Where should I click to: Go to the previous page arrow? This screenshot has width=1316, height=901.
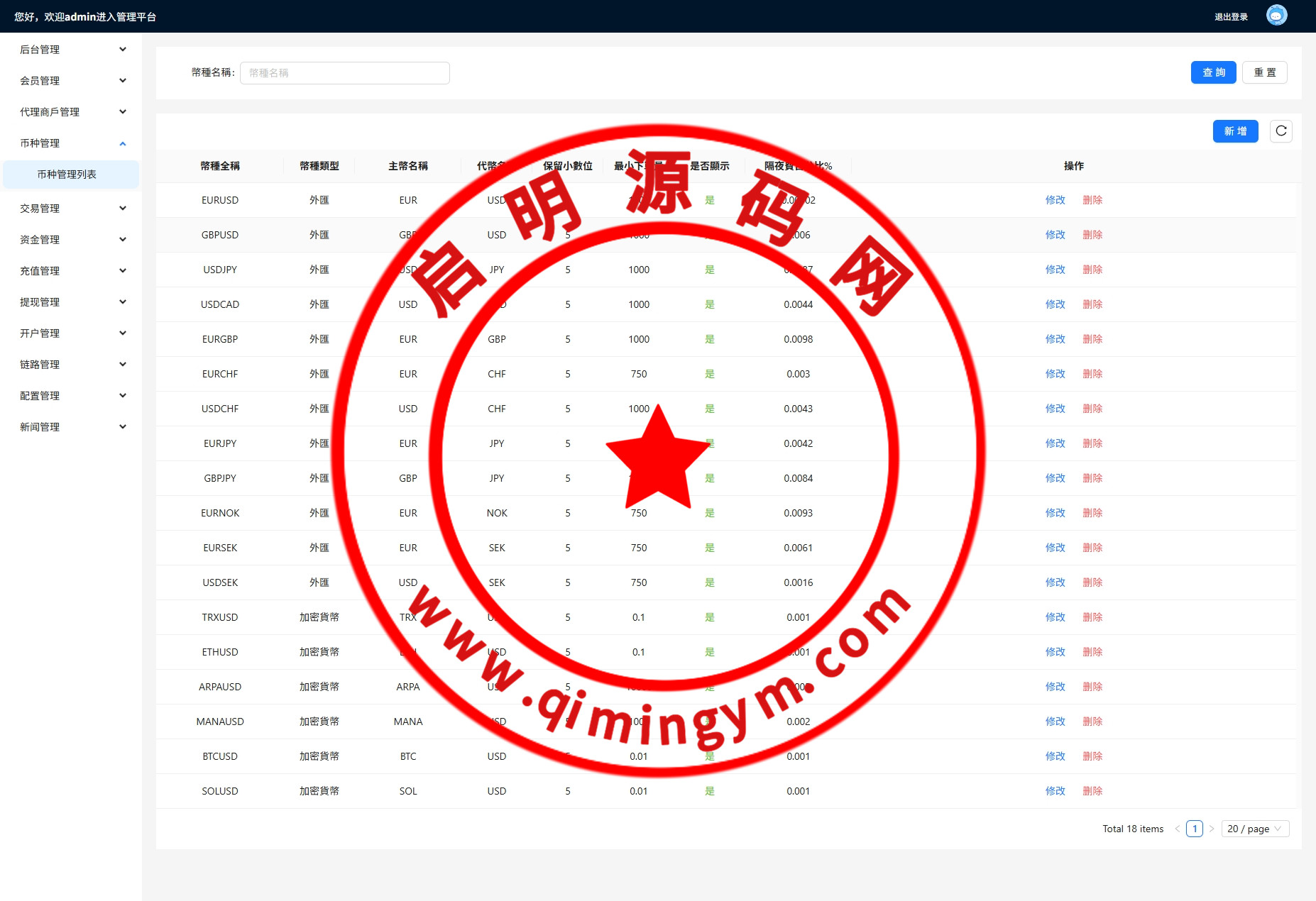[x=1178, y=829]
